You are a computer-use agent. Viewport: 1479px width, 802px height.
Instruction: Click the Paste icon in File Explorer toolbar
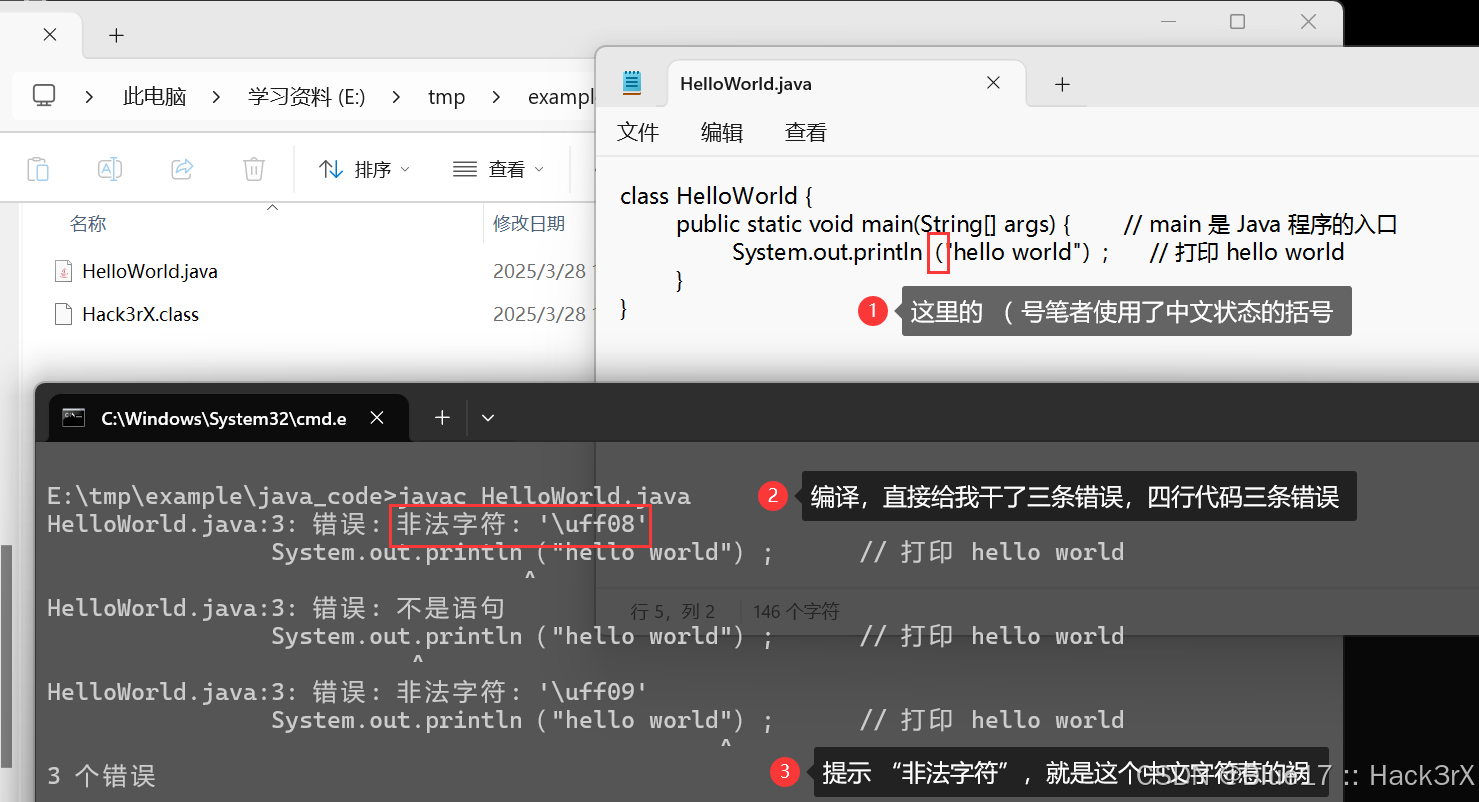point(38,168)
